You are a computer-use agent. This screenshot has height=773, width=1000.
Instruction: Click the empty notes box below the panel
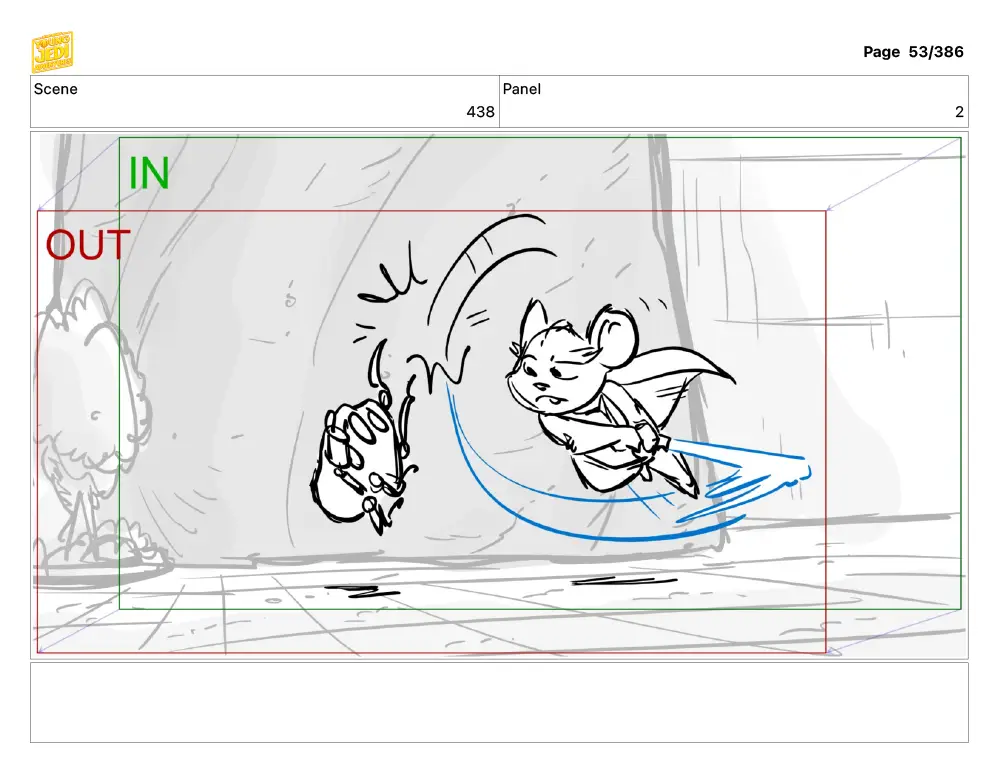pos(499,702)
